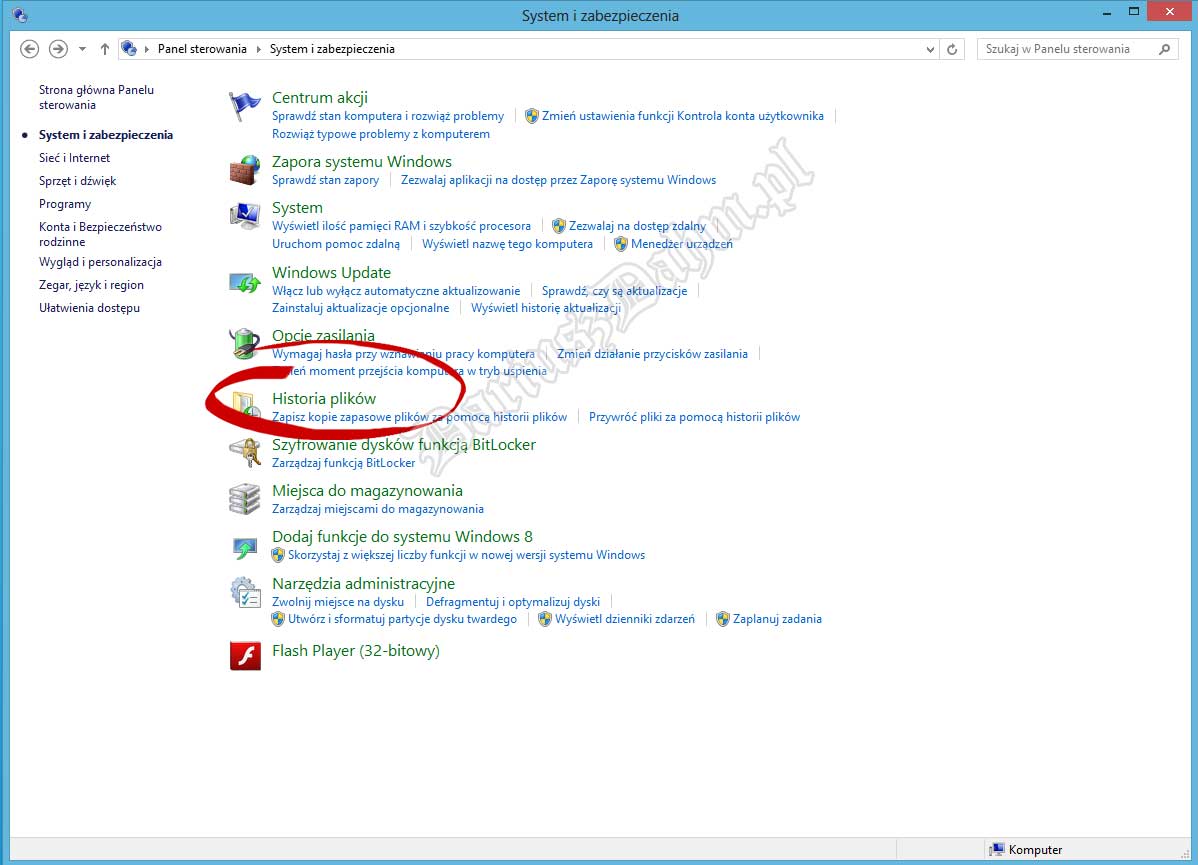The height and width of the screenshot is (865, 1198).
Task: Click Zmień działanie przycisków zasilania link
Action: 652,355
